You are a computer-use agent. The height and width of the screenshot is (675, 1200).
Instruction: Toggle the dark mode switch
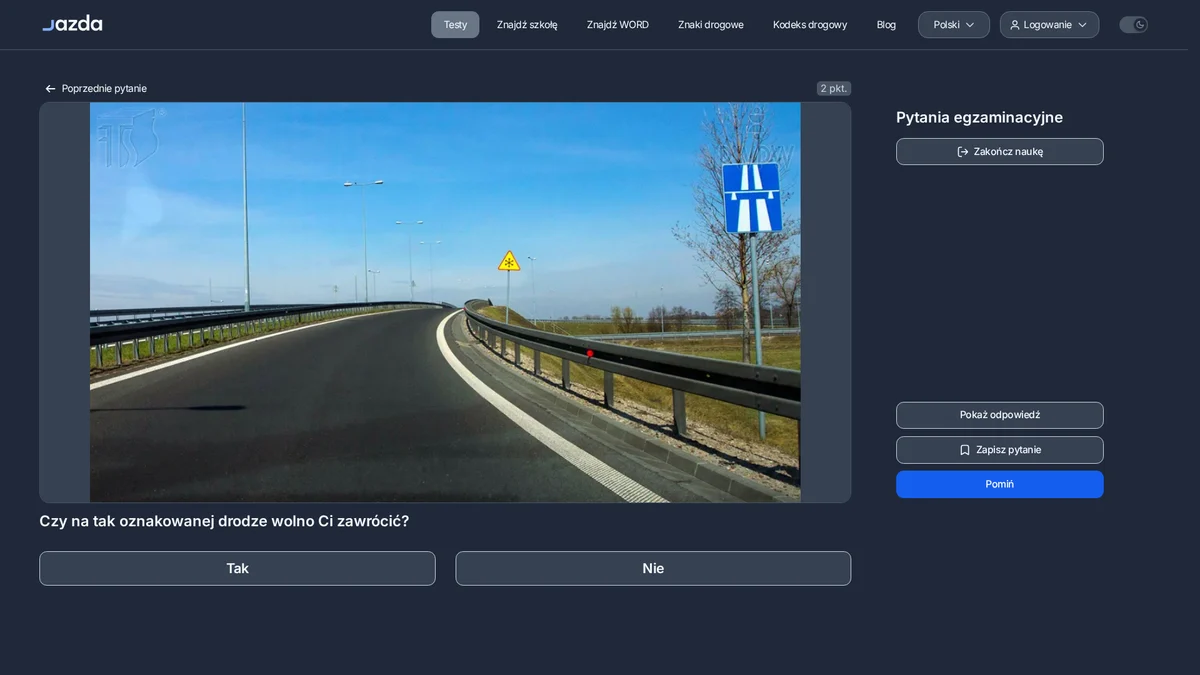coord(1133,25)
